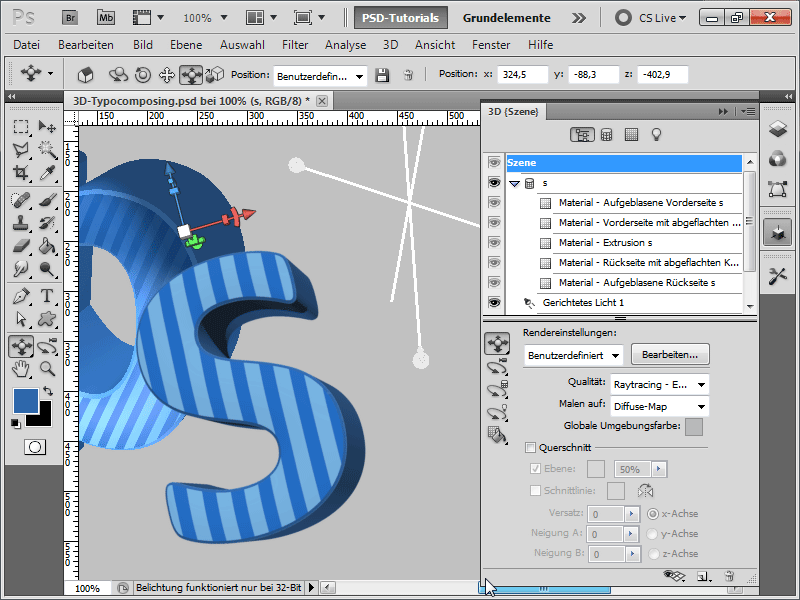Toggle the Schnittlinie checkbox
Screen dimensions: 800x600
(535, 490)
